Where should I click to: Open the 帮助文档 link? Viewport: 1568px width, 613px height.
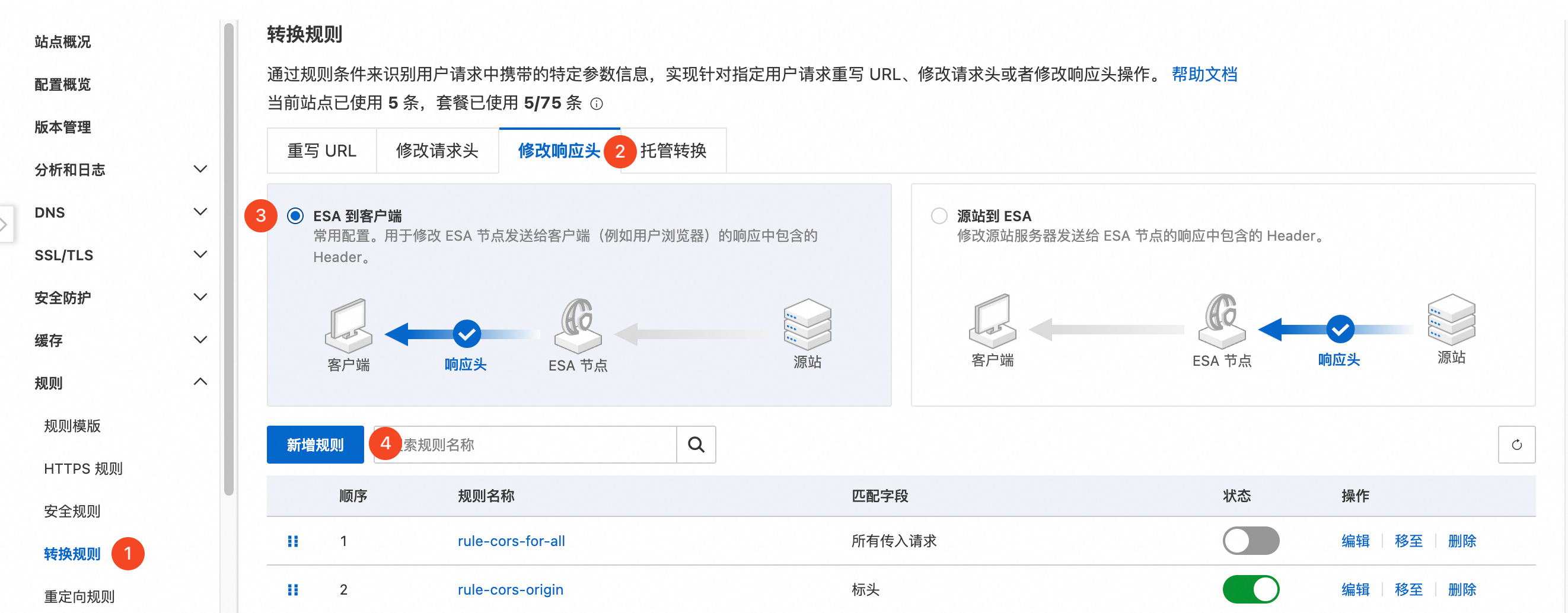(x=1204, y=74)
